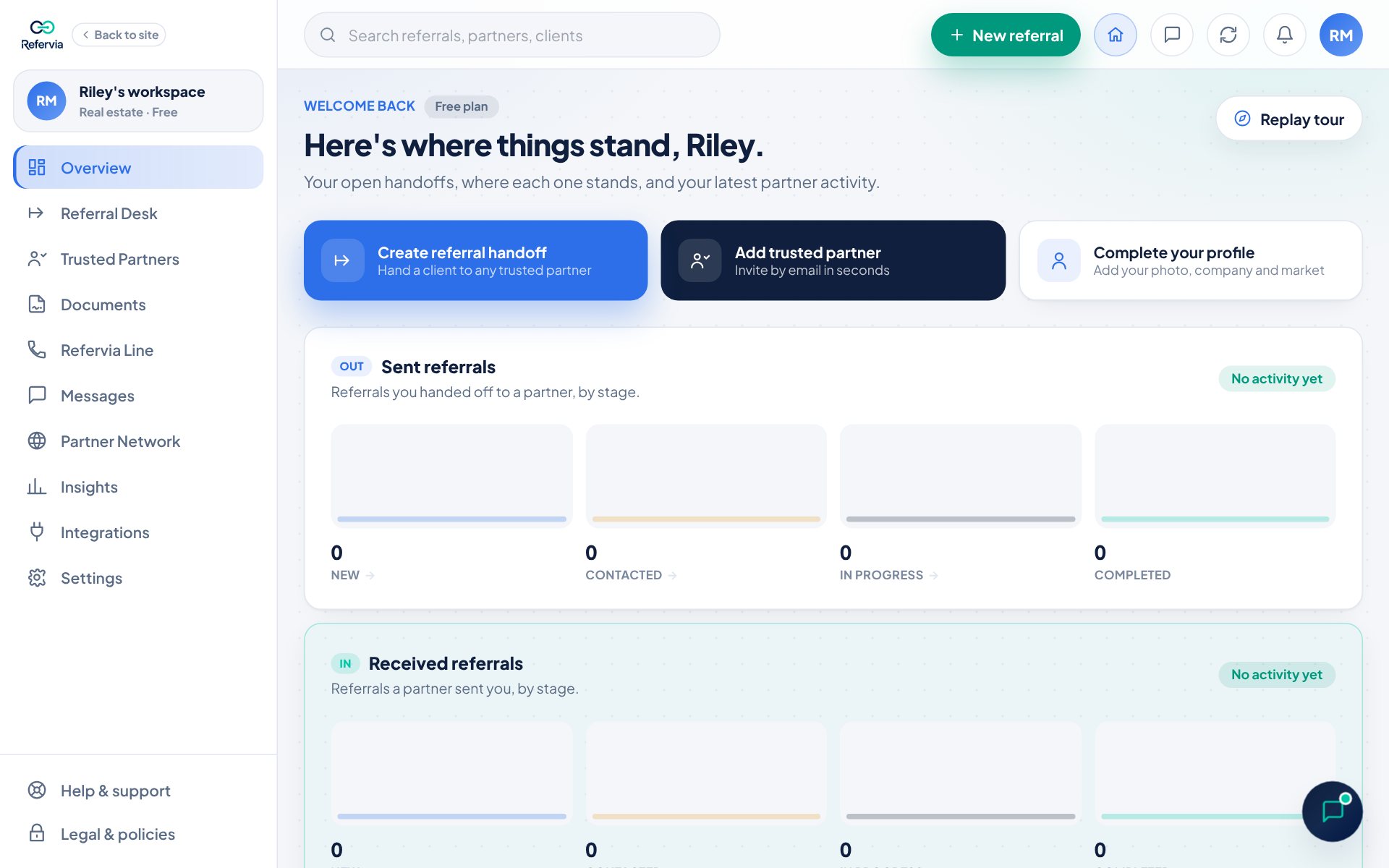
Task: Click the home icon in top bar
Action: point(1115,35)
